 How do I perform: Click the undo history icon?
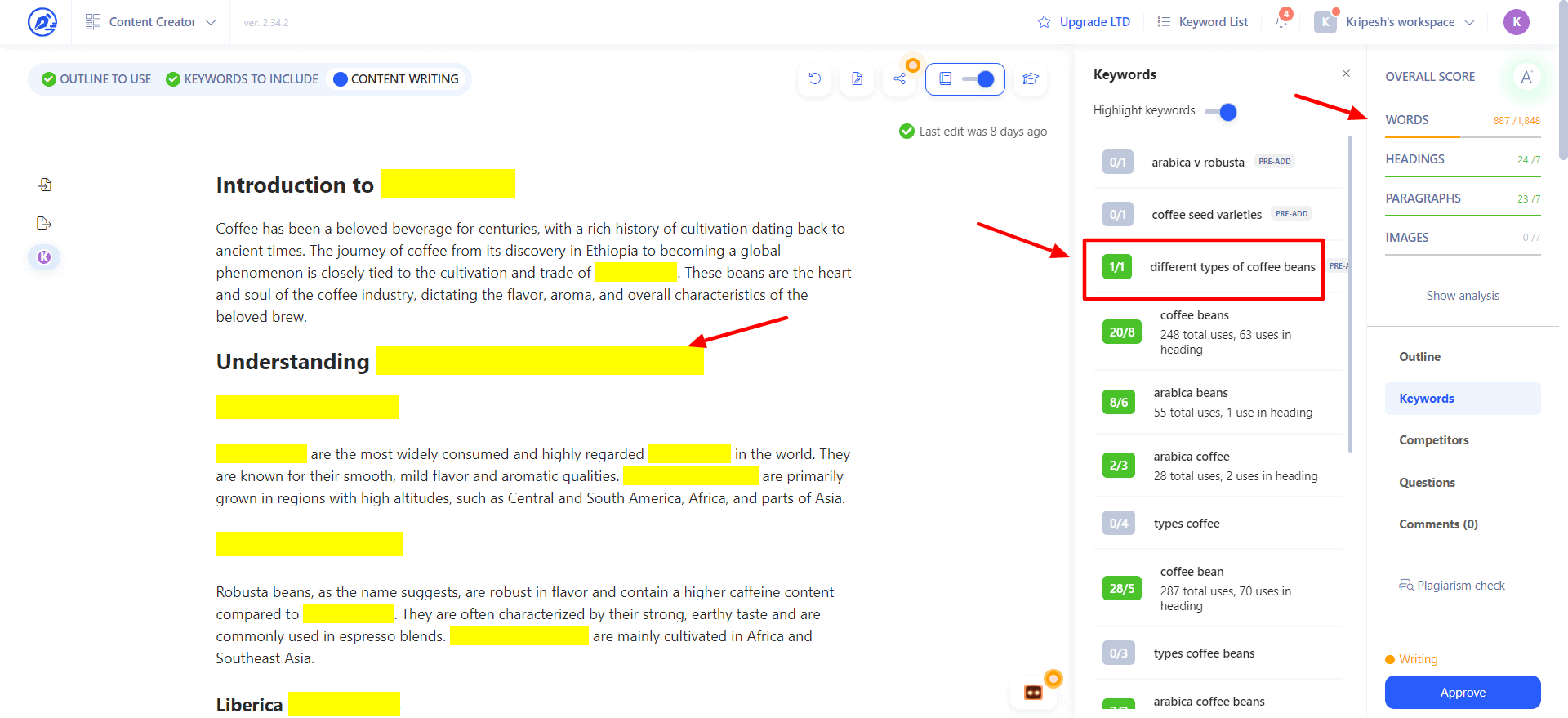coord(814,79)
